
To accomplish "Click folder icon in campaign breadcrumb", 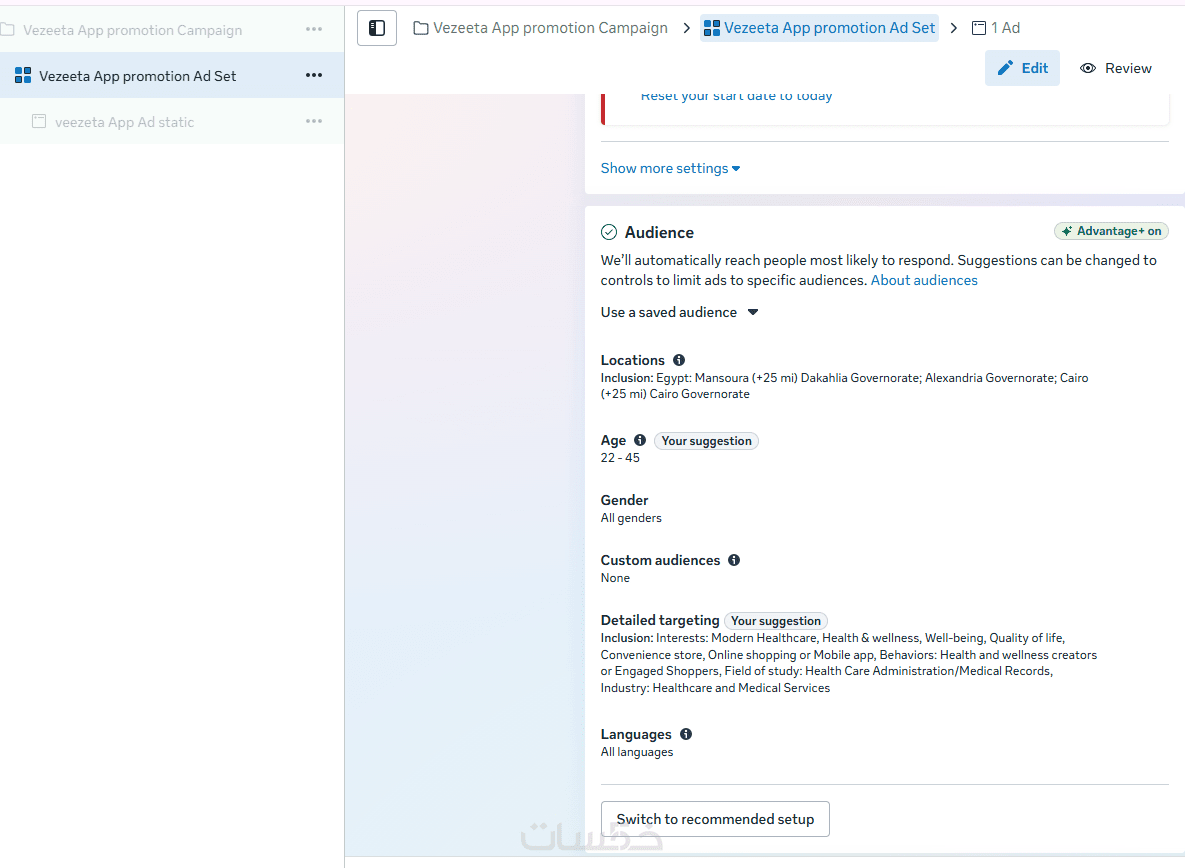I will tap(421, 28).
